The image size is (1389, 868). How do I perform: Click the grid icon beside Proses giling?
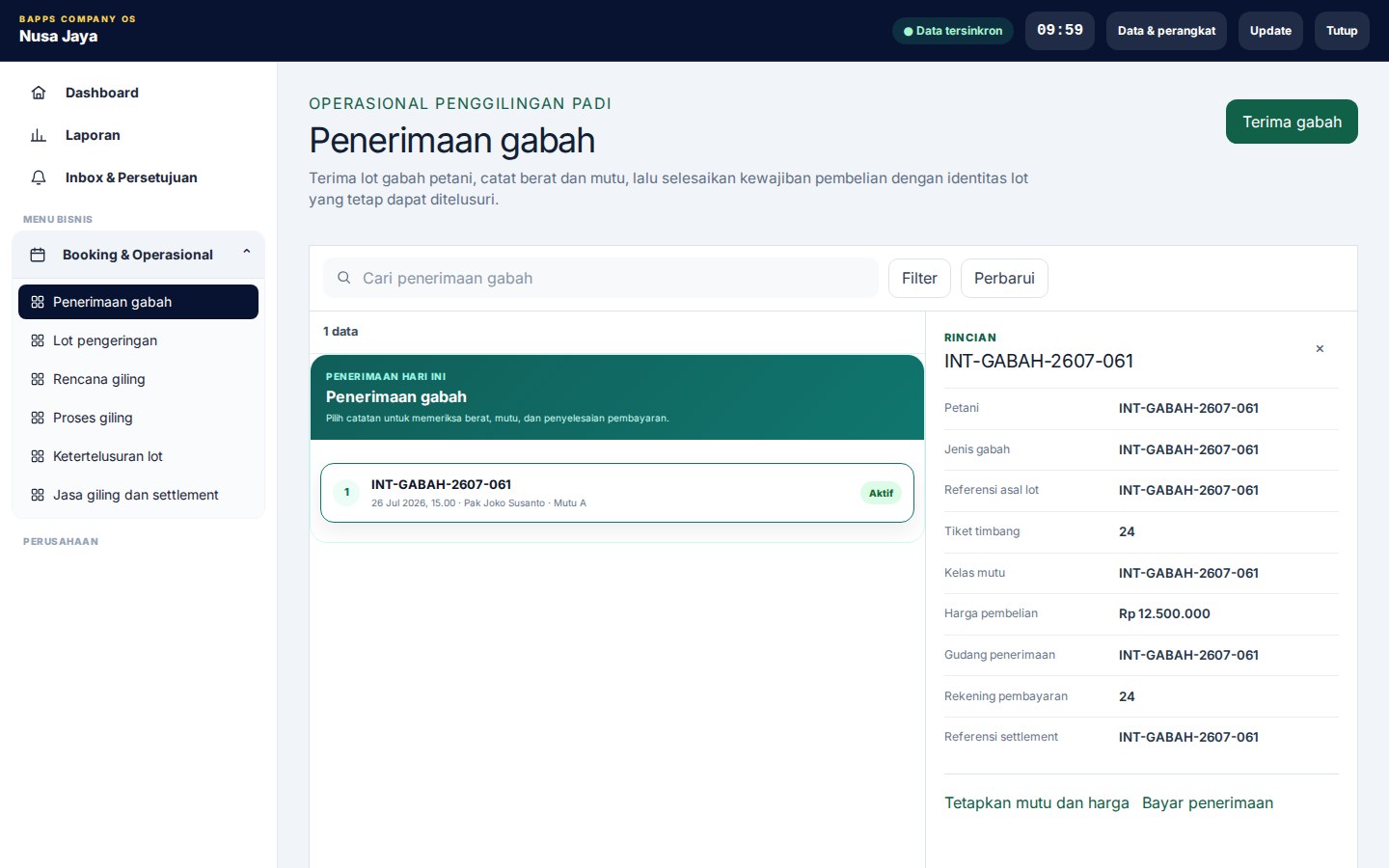(x=38, y=418)
